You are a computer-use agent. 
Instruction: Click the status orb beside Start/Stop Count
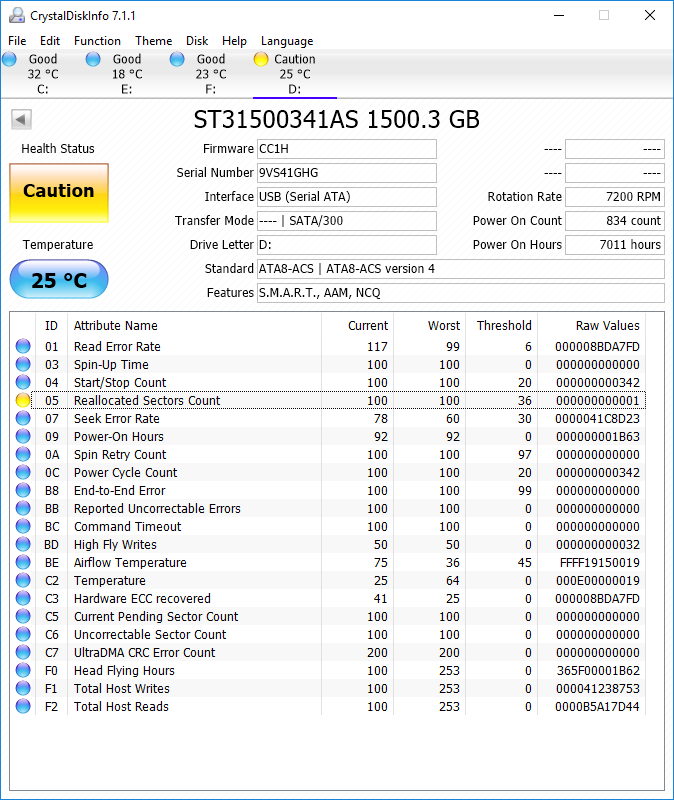(x=23, y=382)
